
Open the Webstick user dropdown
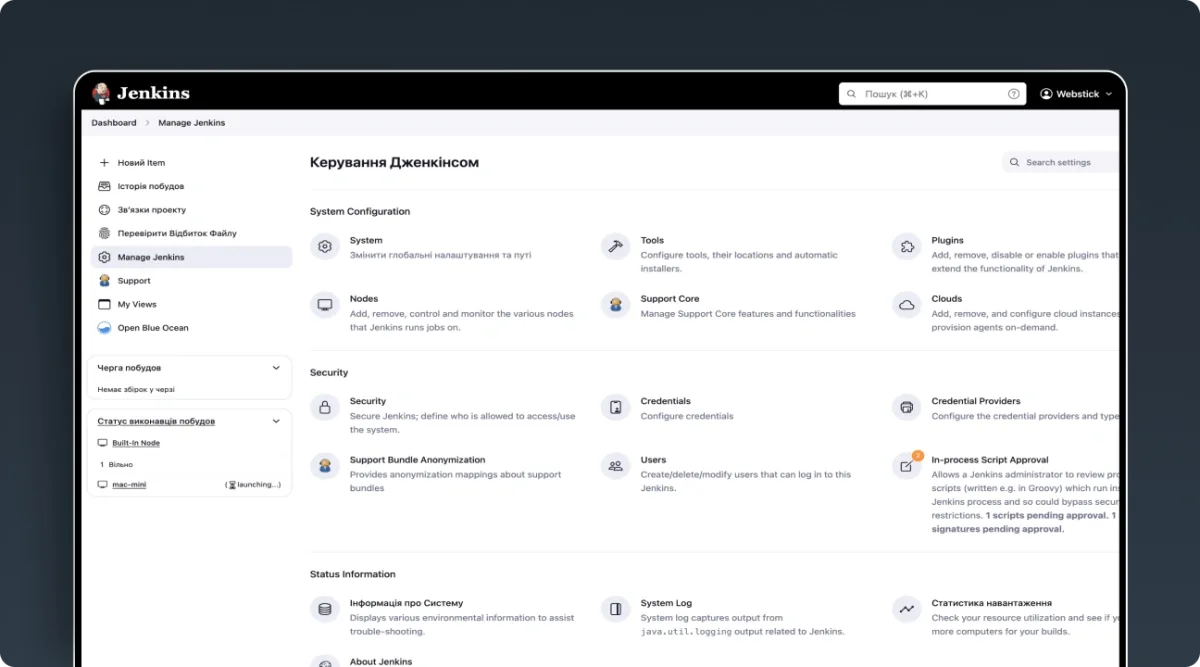tap(1076, 94)
